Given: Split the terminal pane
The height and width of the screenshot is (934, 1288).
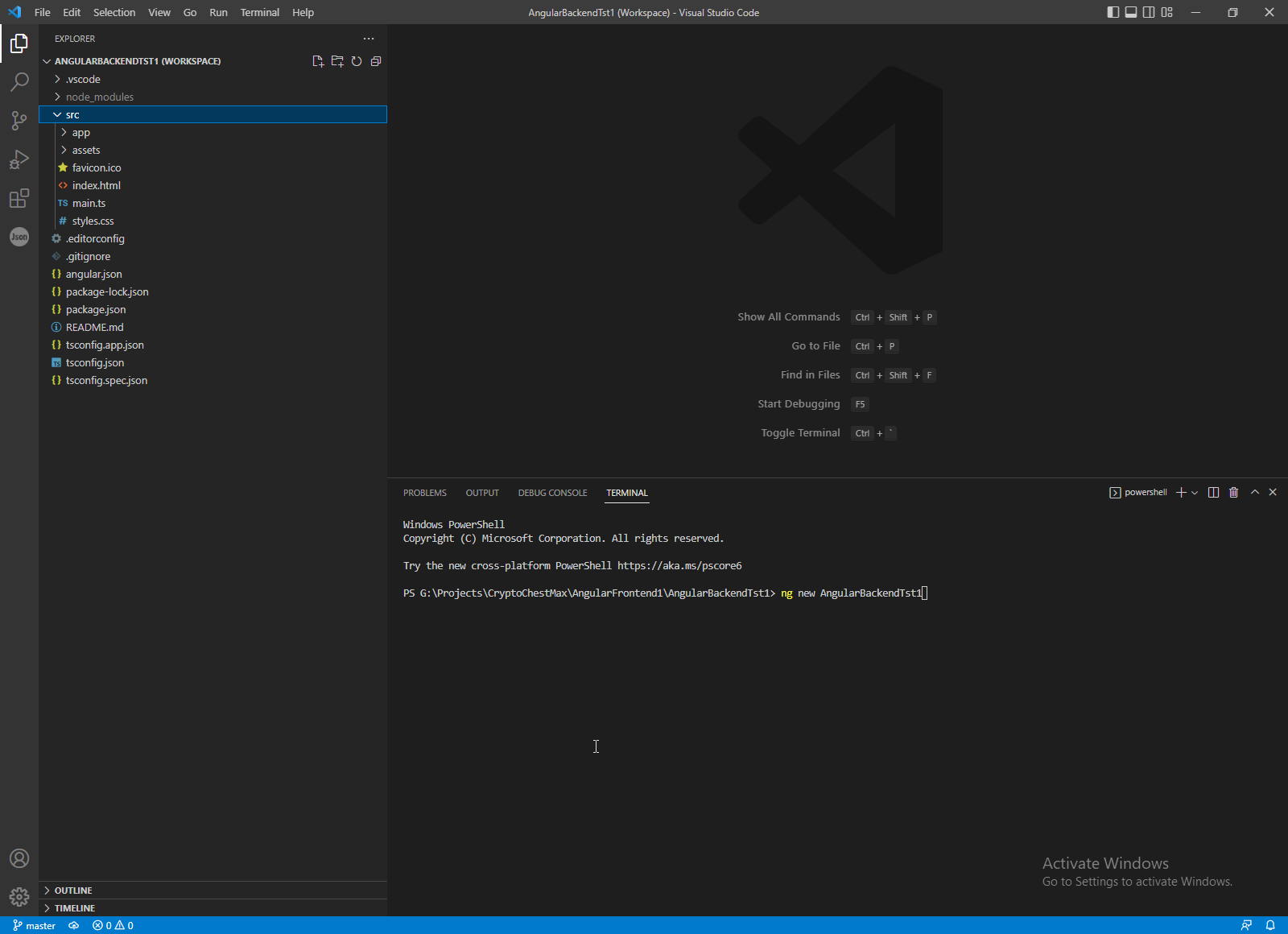Looking at the screenshot, I should point(1213,493).
